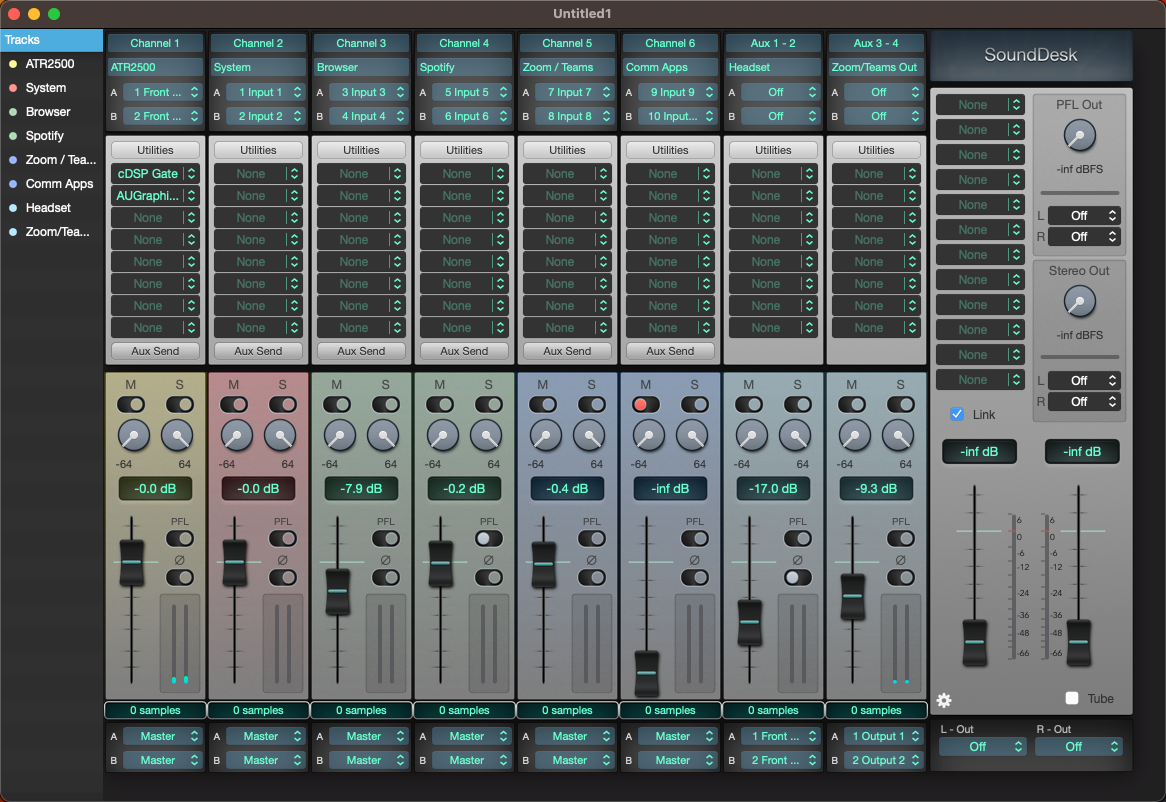Viewport: 1166px width, 802px height.
Task: Click the left gain knob on Channel 6
Action: [646, 436]
